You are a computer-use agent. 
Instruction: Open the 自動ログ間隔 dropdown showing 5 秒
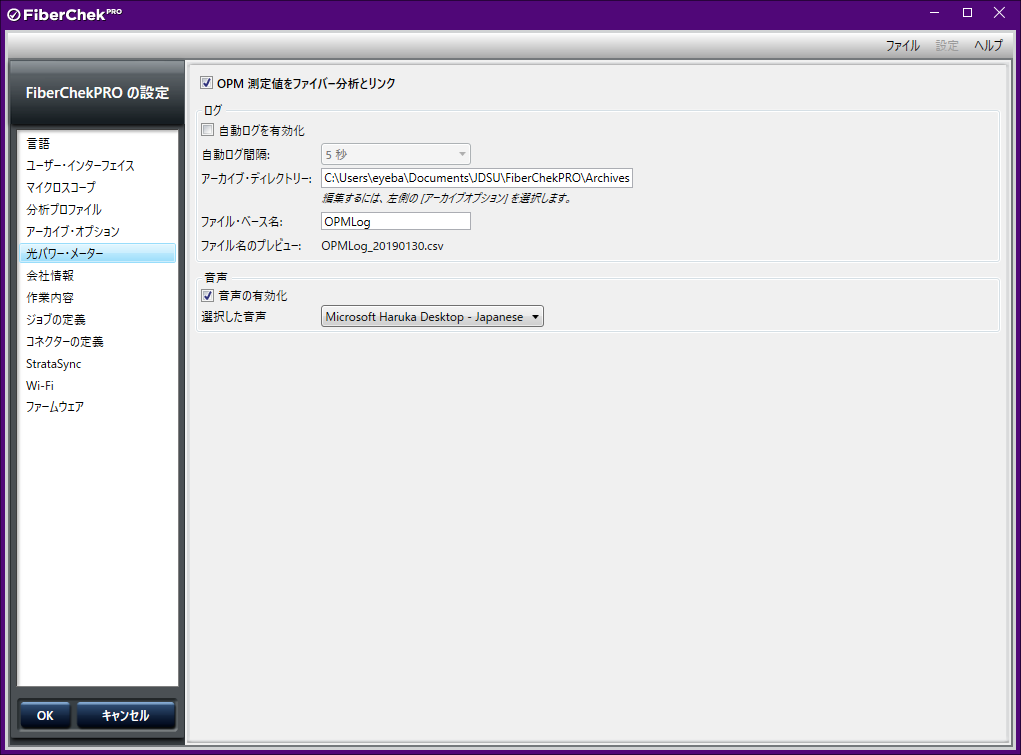click(396, 154)
